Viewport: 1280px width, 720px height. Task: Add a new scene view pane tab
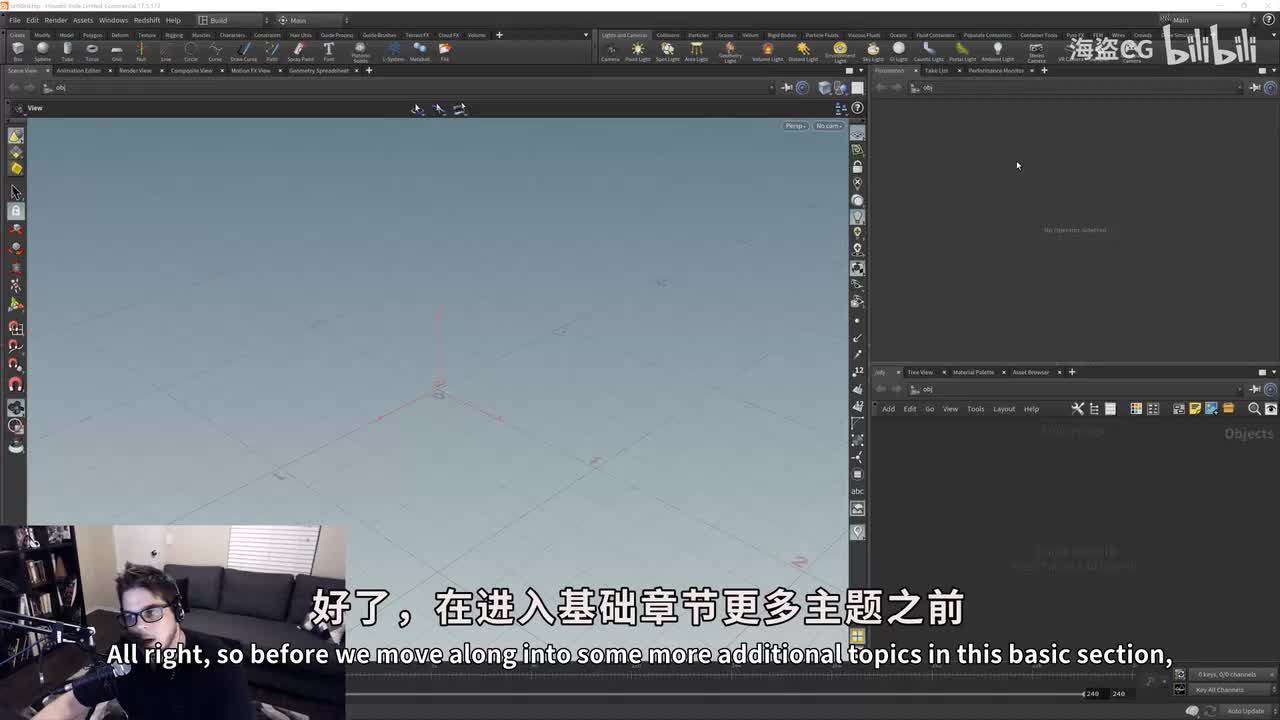368,71
